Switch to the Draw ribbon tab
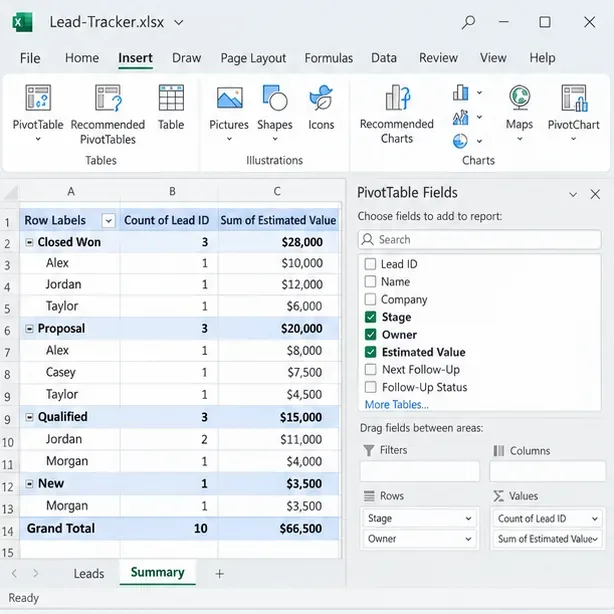 (186, 58)
